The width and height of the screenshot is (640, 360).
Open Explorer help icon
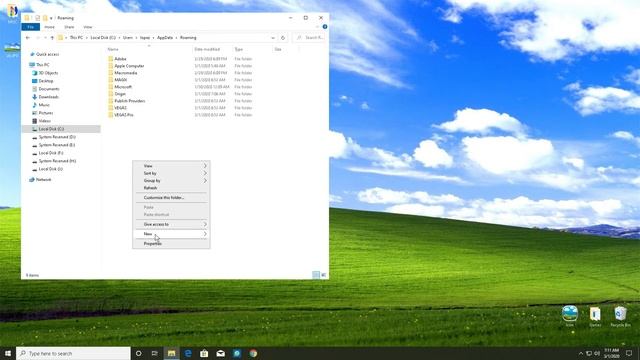(x=325, y=27)
